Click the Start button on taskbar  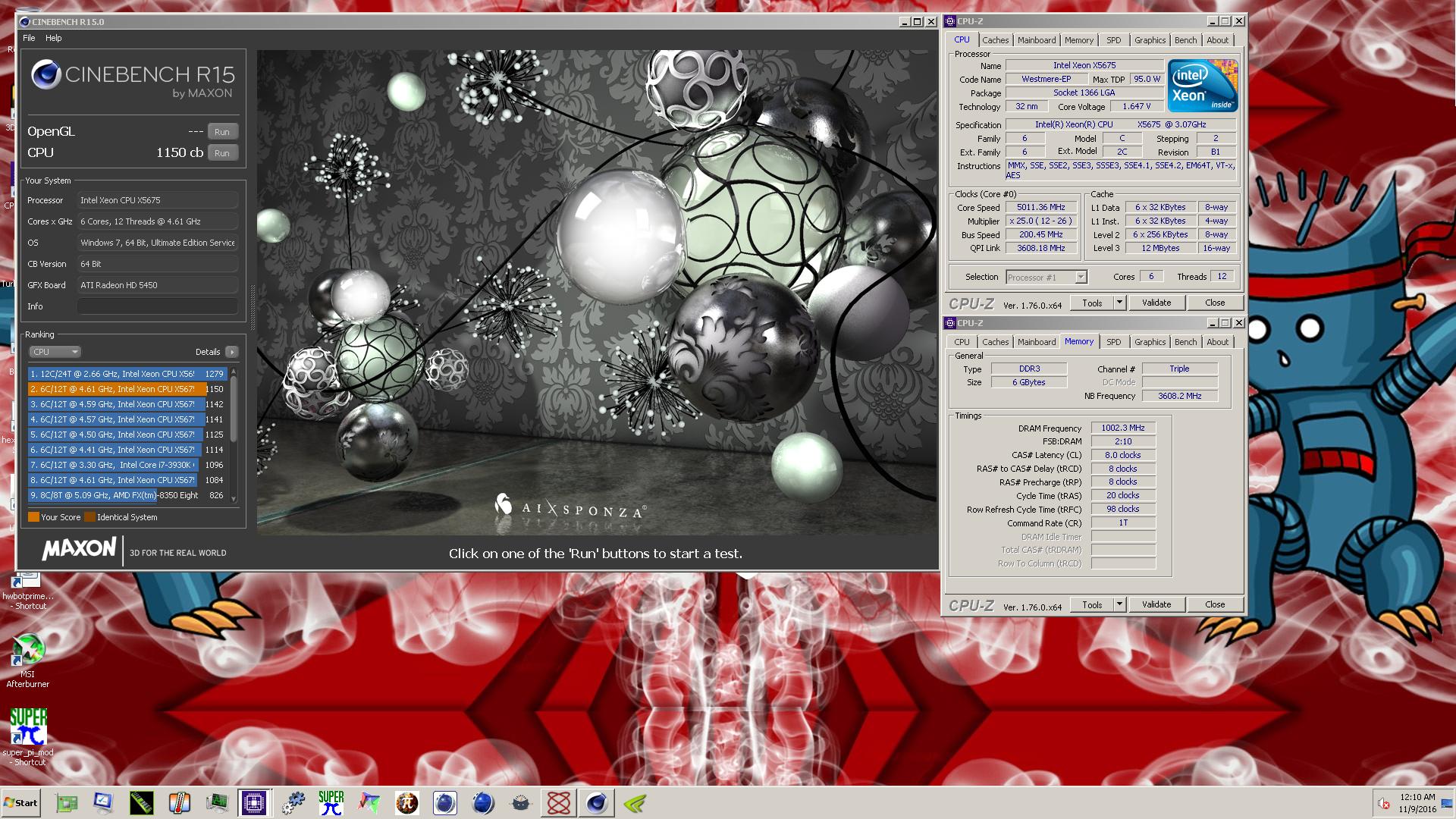(x=20, y=803)
